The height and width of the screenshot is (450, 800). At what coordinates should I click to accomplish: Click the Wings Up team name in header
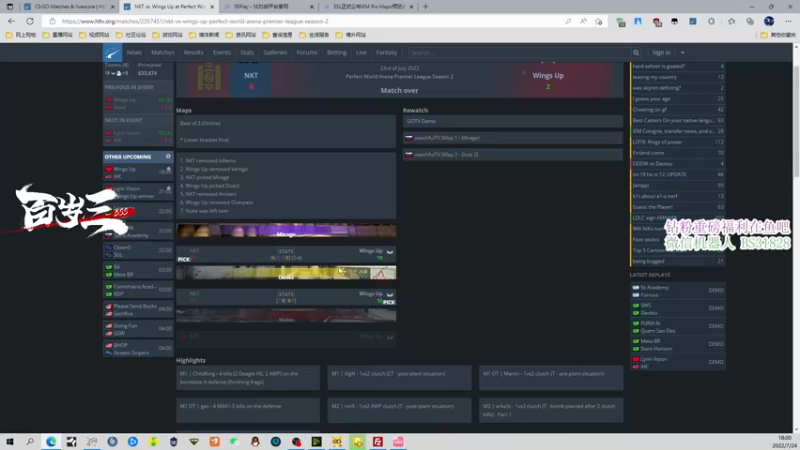tap(547, 76)
